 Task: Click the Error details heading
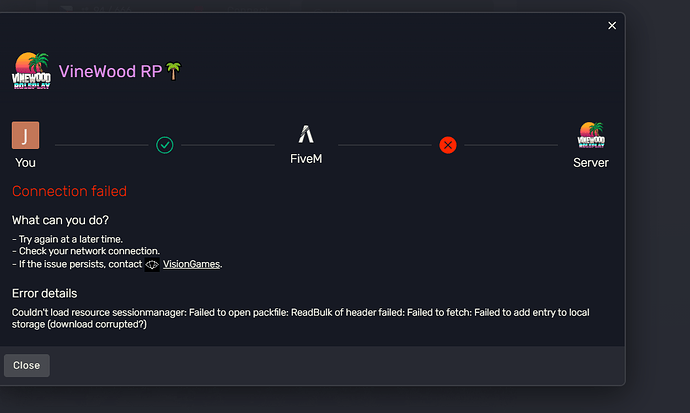pyautogui.click(x=44, y=293)
